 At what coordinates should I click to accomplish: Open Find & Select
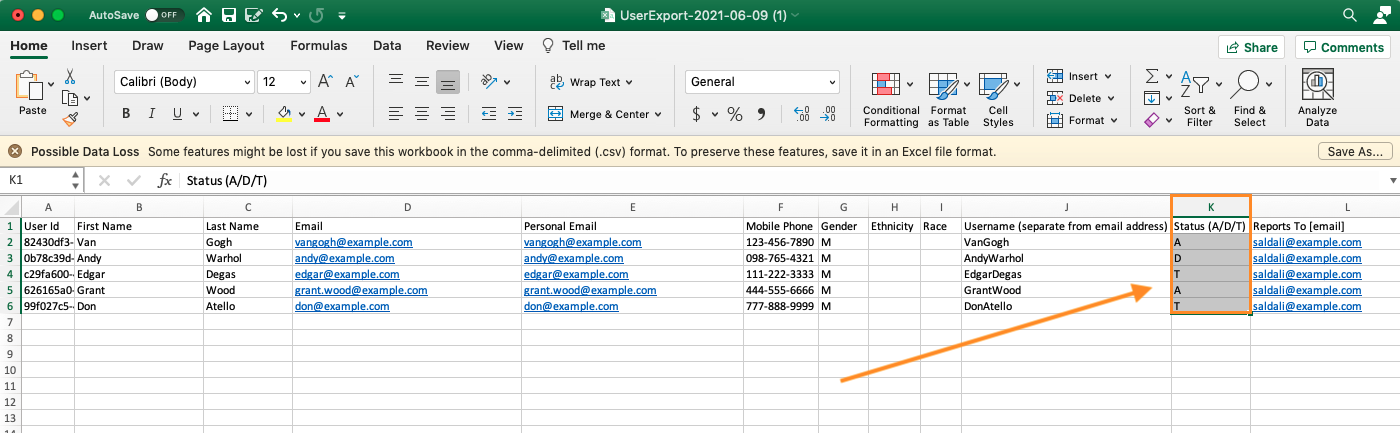1249,99
